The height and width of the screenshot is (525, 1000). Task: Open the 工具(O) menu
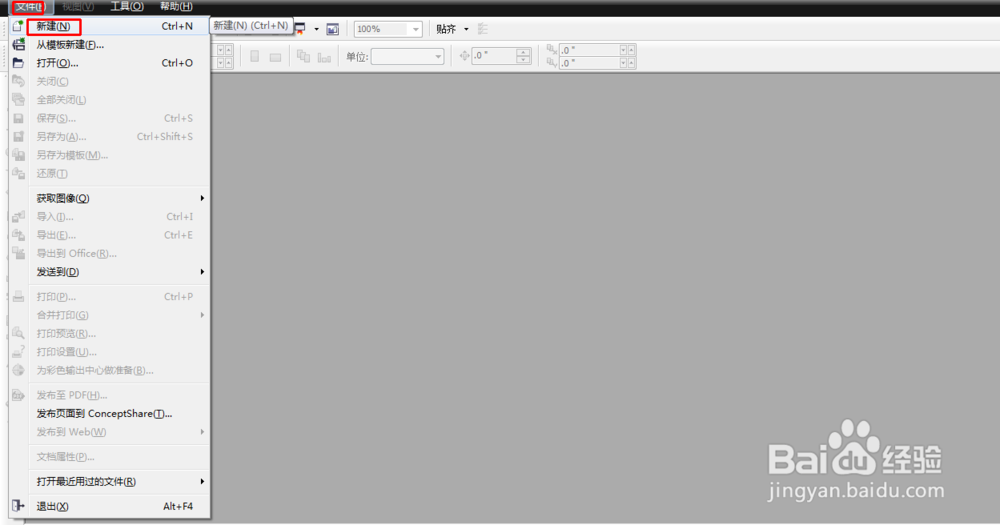click(127, 6)
